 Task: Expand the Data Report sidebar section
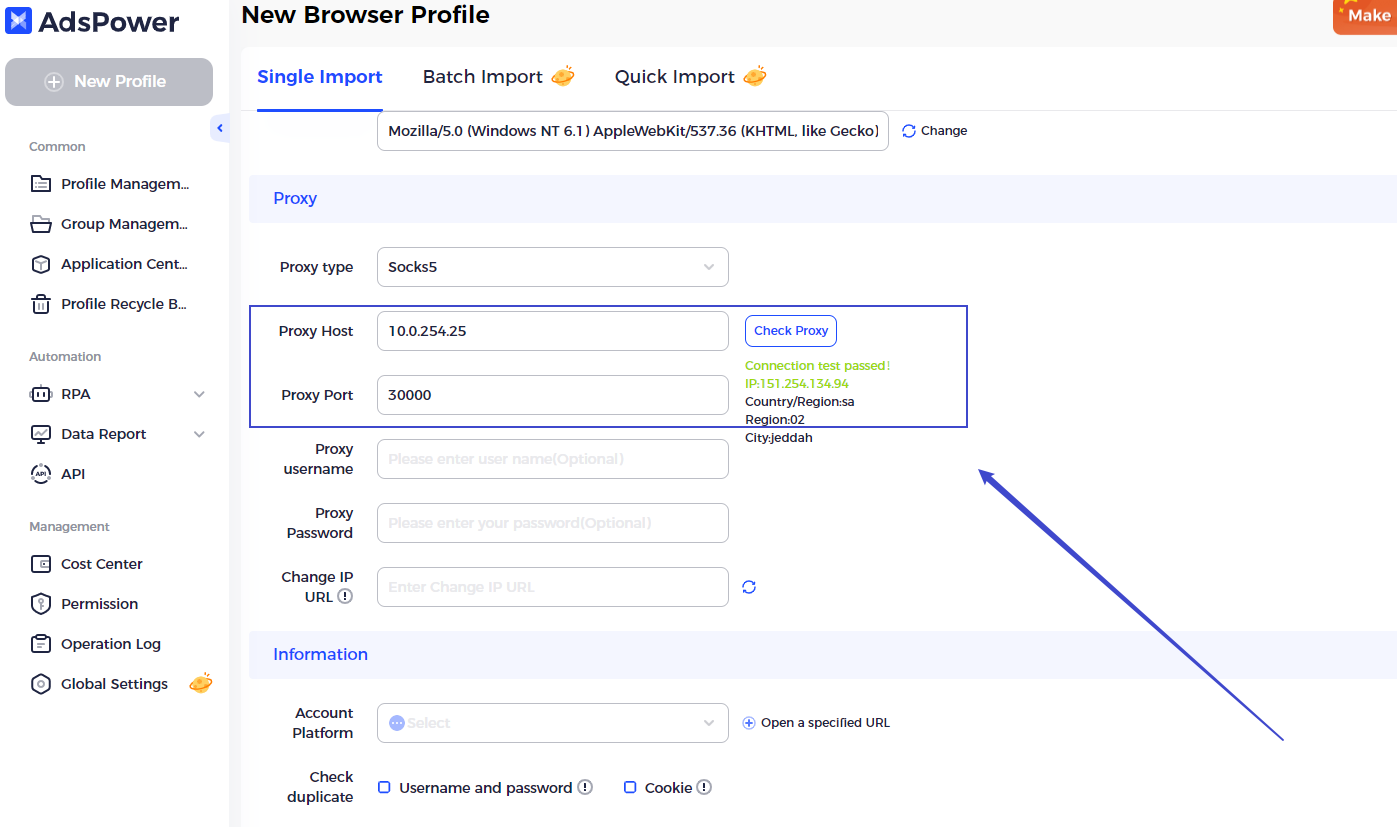point(118,434)
